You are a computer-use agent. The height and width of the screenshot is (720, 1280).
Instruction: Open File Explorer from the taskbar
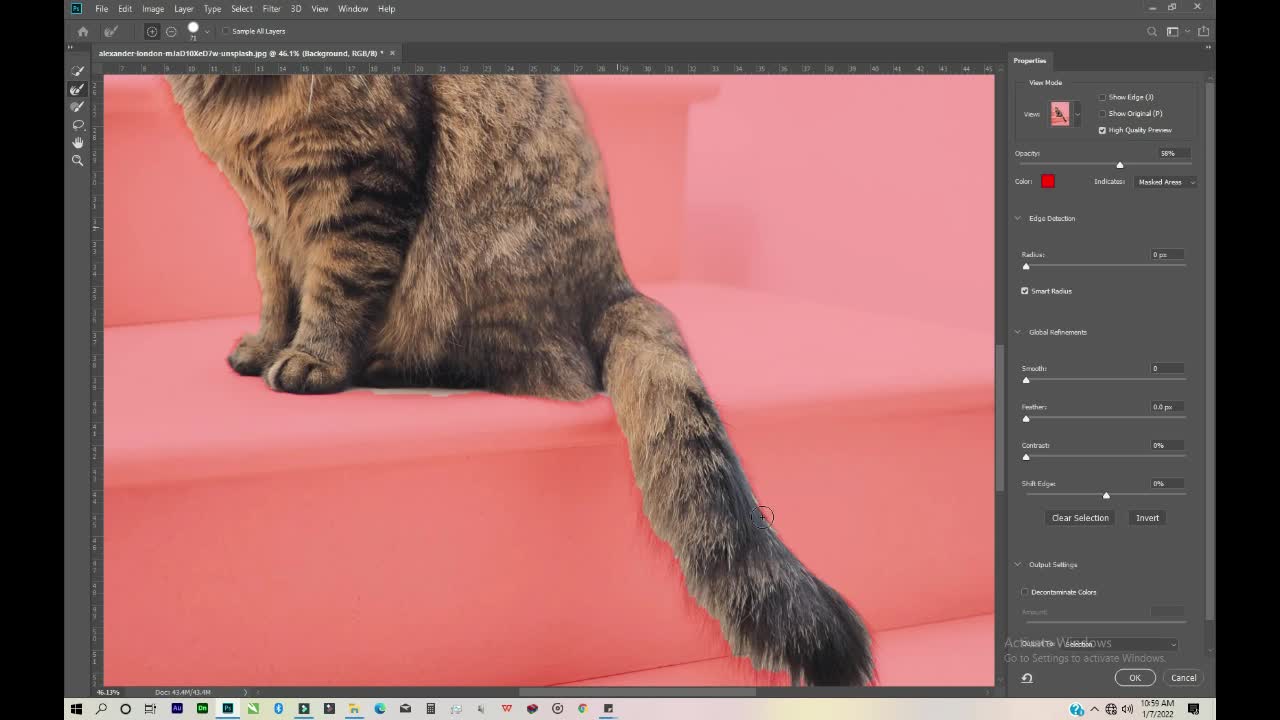[354, 709]
